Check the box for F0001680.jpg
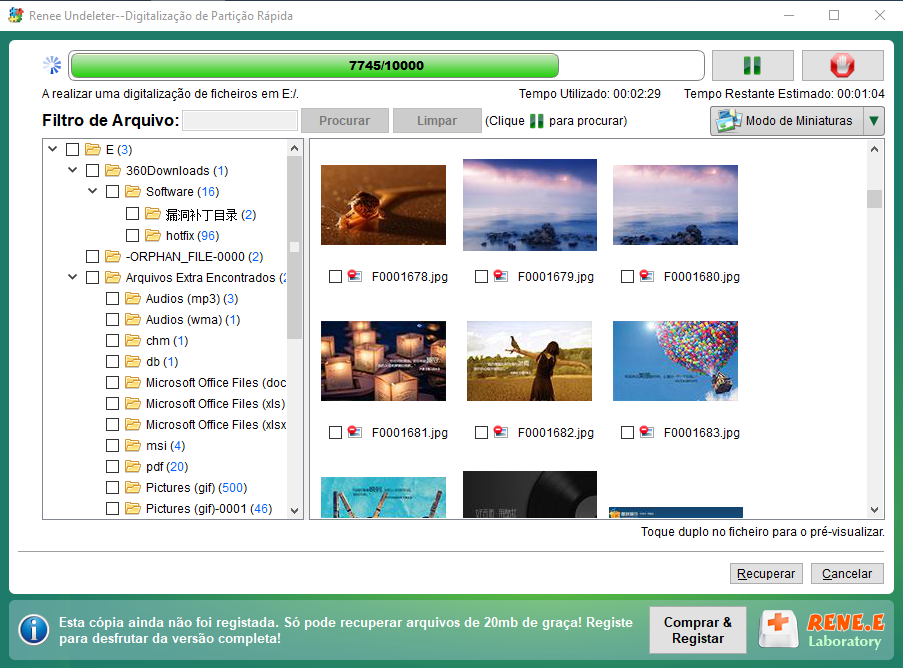The height and width of the screenshot is (668, 903). pos(628,276)
